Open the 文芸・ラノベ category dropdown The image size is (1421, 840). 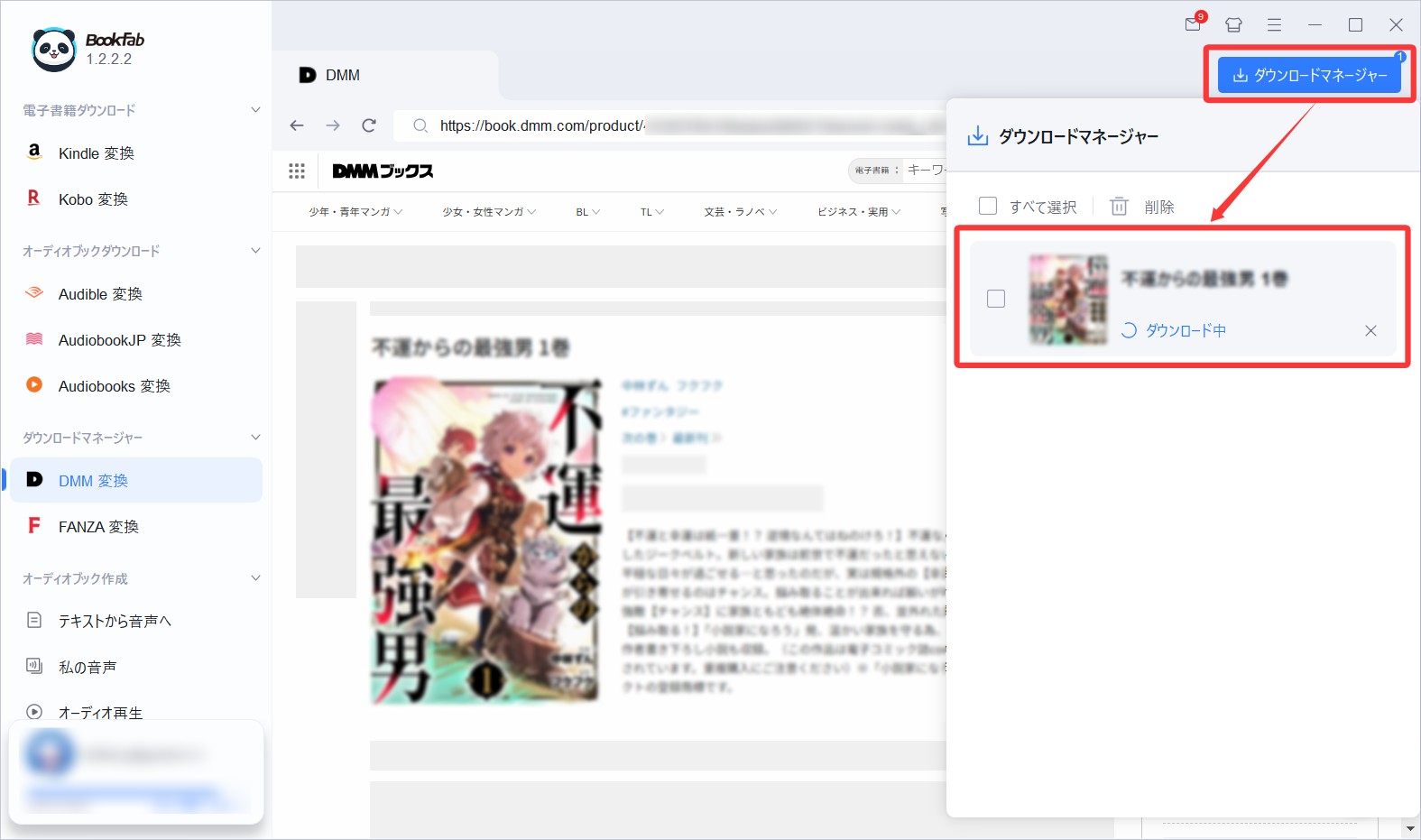click(x=740, y=212)
